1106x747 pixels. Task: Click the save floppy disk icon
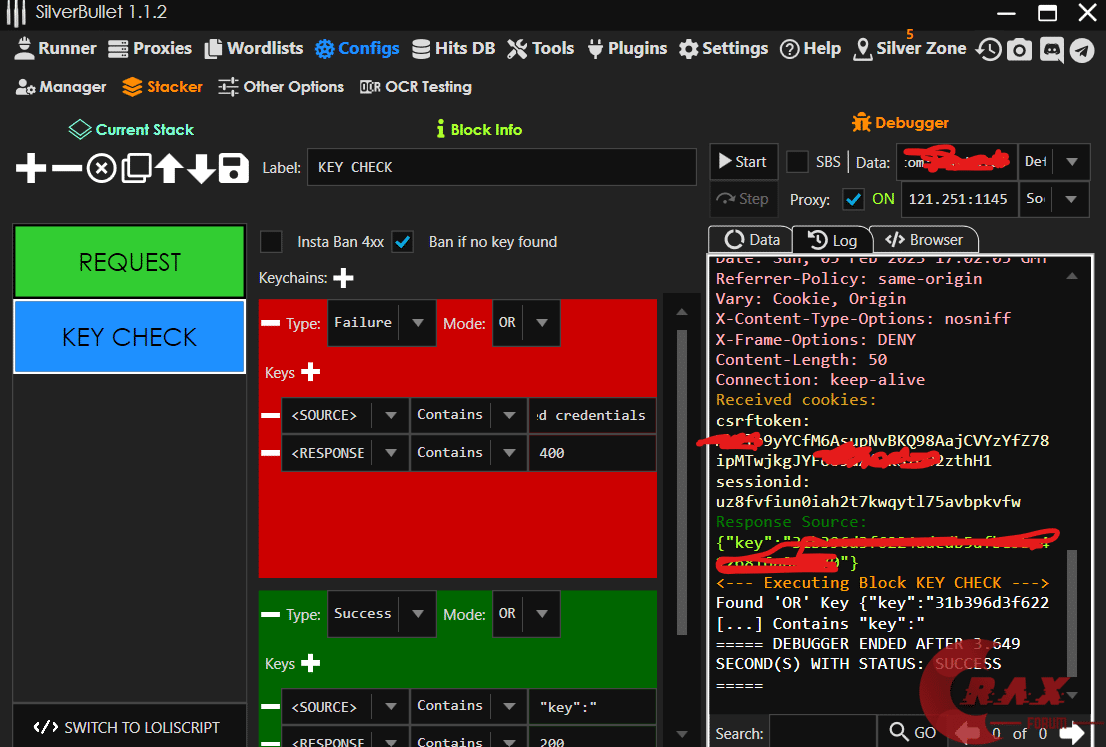(233, 168)
